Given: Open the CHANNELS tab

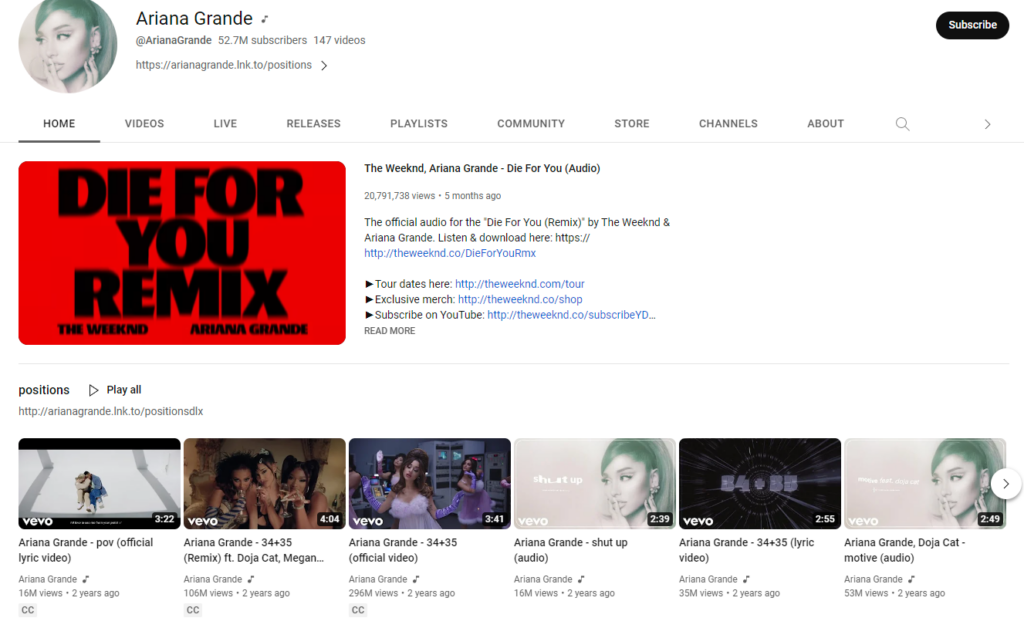Looking at the screenshot, I should (x=728, y=123).
